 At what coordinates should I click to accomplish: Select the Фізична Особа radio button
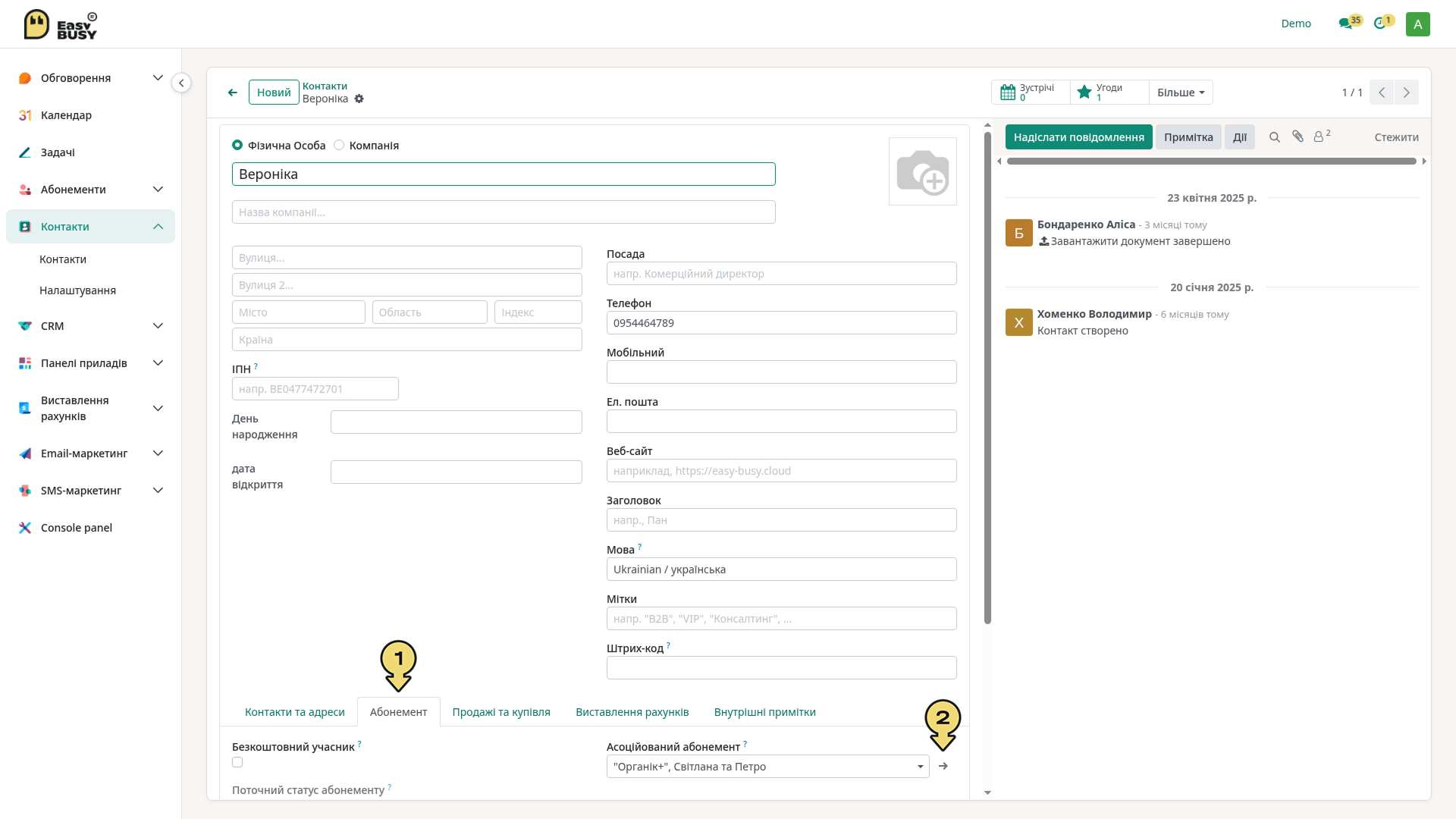pos(237,145)
